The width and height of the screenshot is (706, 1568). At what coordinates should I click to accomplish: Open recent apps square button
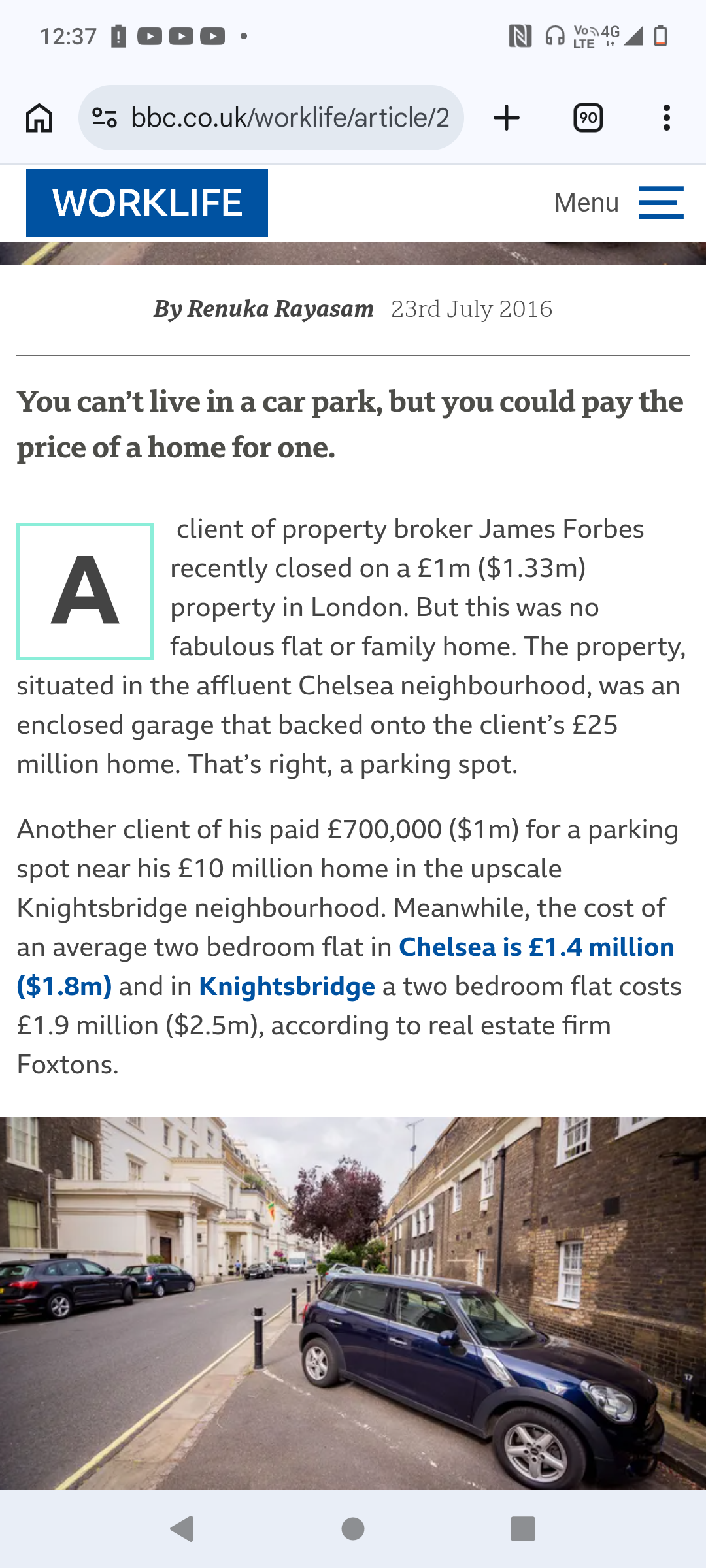(522, 1529)
